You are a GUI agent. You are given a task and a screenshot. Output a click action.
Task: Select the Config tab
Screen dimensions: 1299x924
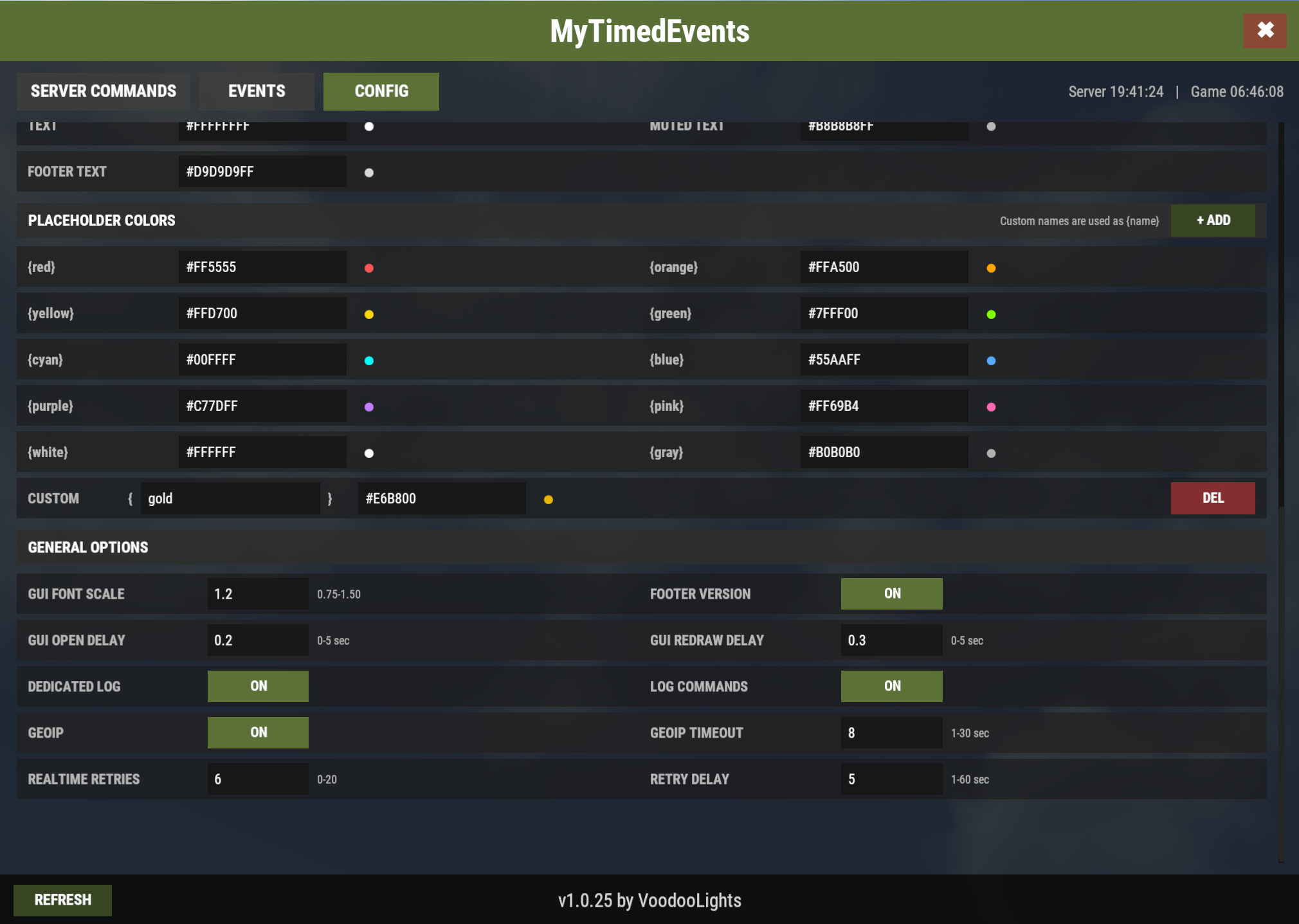[381, 91]
